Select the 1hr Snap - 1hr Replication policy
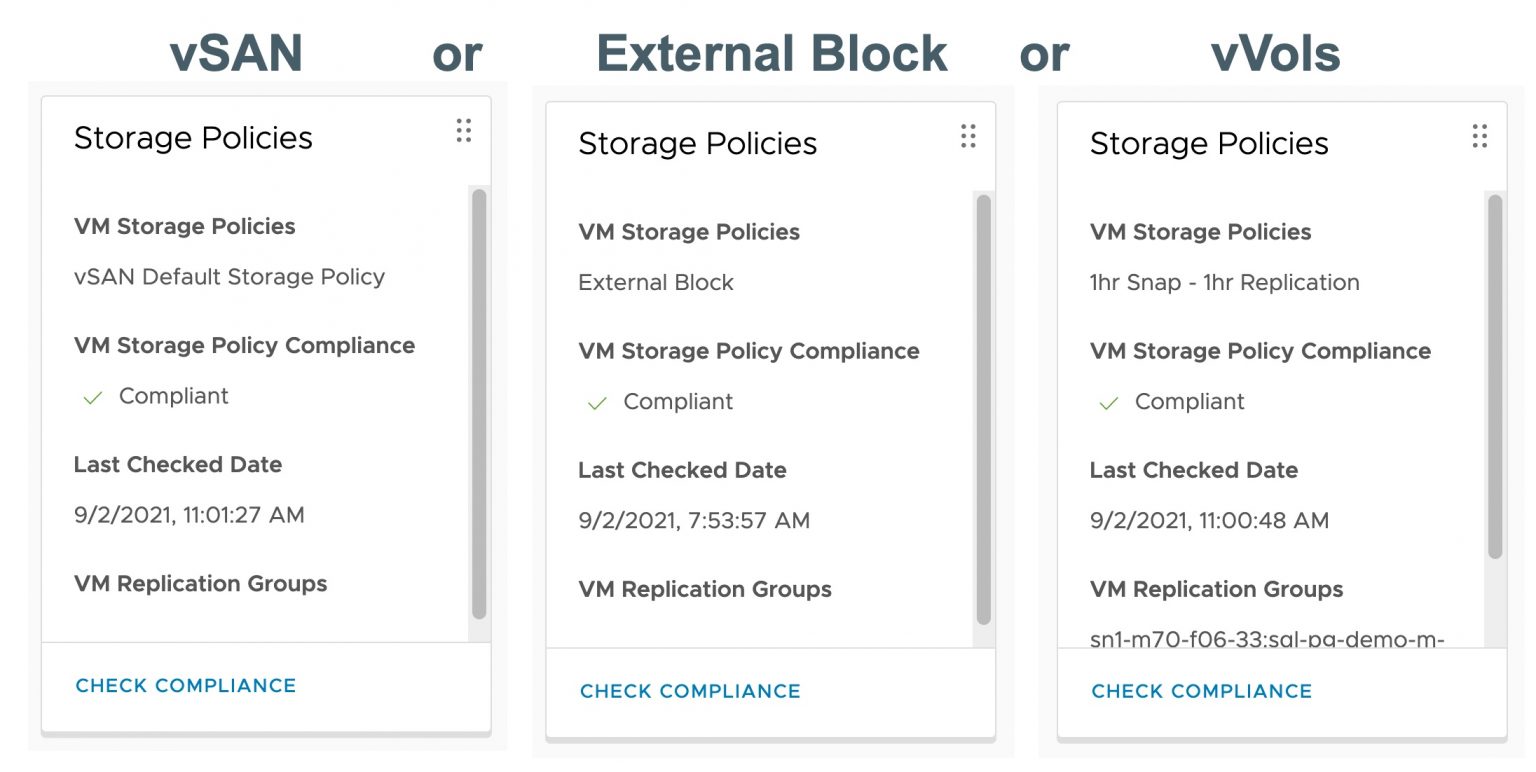 (x=1224, y=283)
